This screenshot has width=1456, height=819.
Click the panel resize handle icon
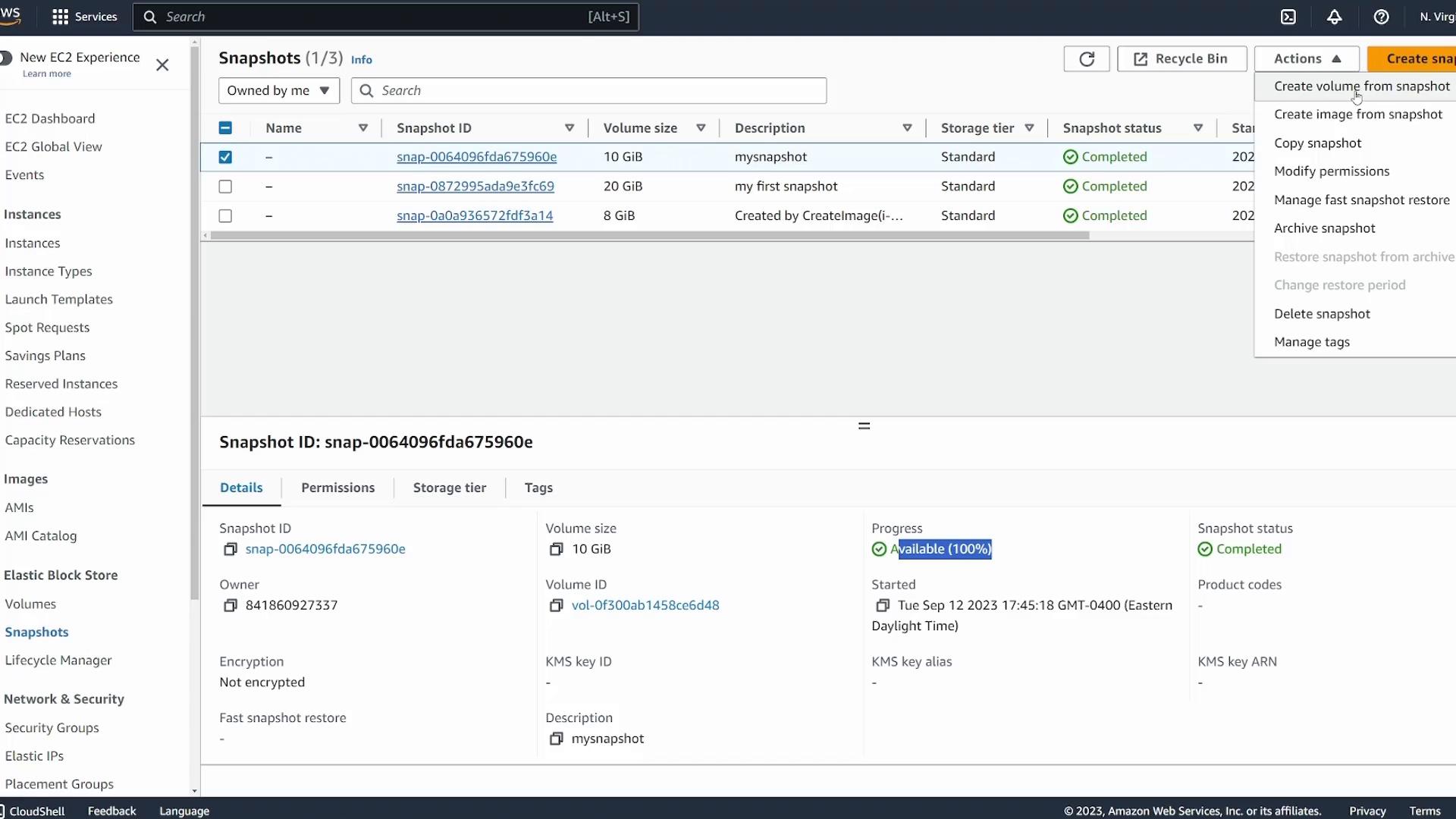point(864,426)
